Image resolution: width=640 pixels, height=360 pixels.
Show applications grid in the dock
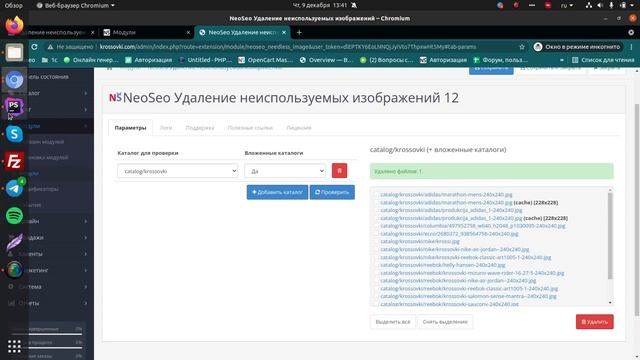(x=14, y=347)
